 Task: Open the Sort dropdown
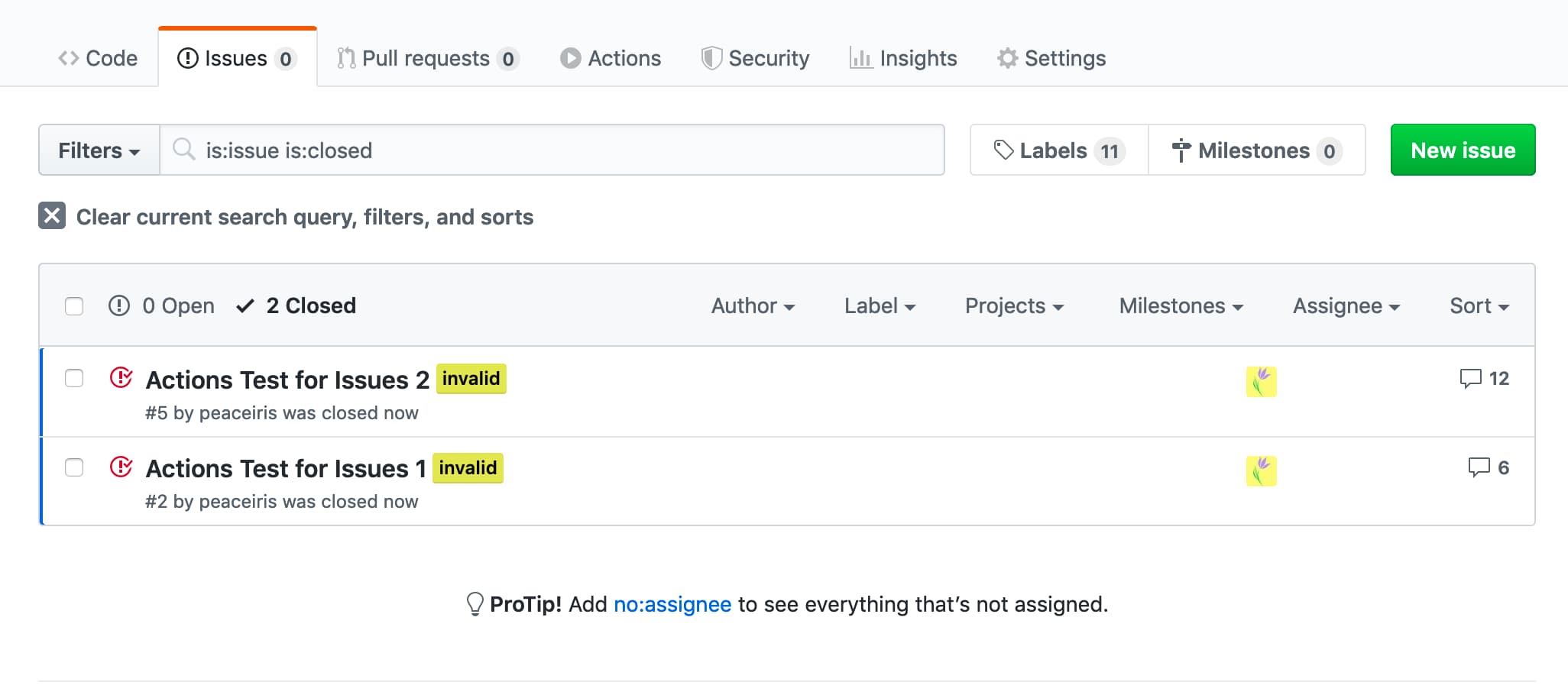pyautogui.click(x=1479, y=305)
